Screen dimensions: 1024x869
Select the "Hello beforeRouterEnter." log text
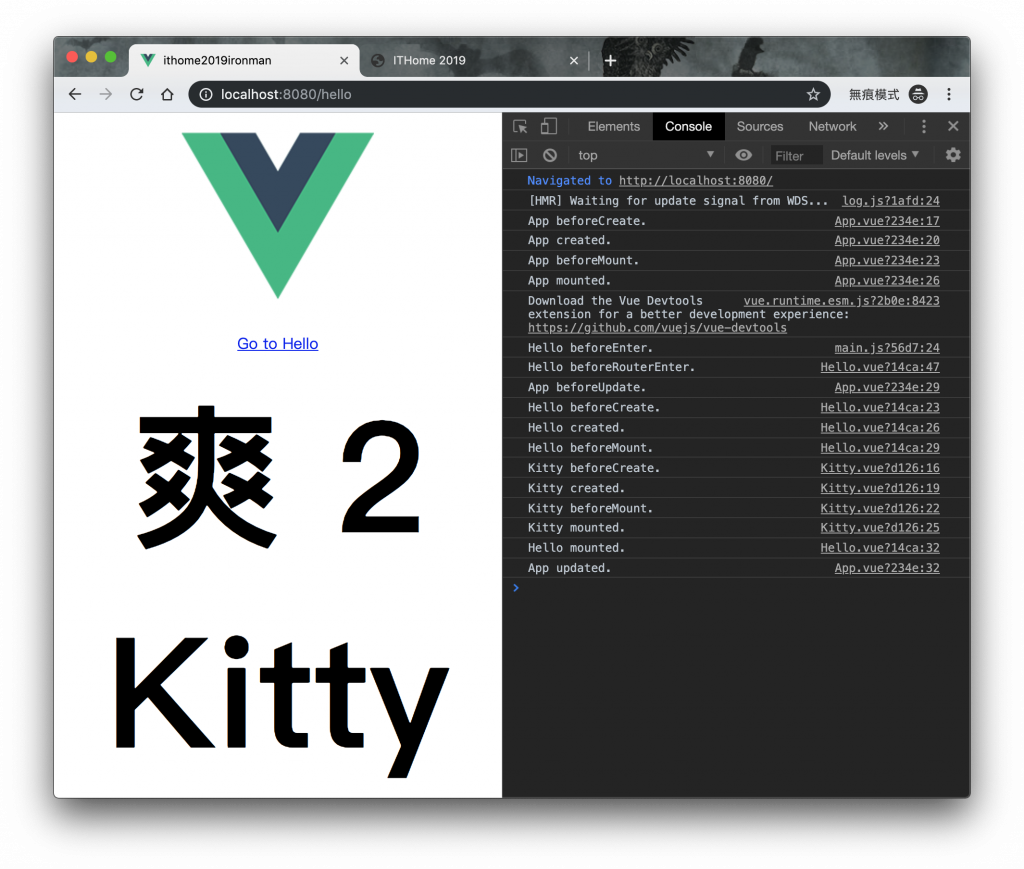point(611,367)
